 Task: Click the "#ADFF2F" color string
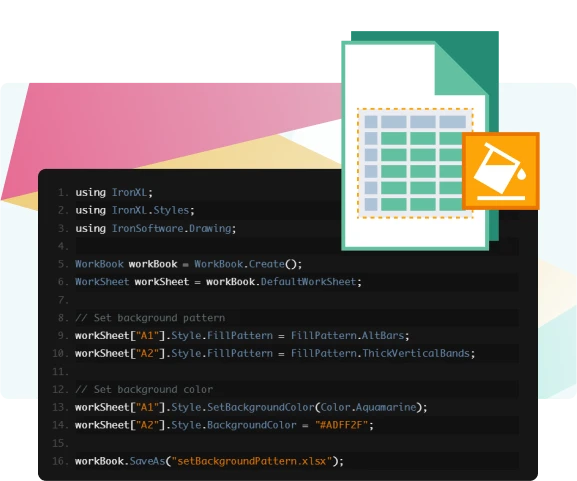[x=341, y=425]
